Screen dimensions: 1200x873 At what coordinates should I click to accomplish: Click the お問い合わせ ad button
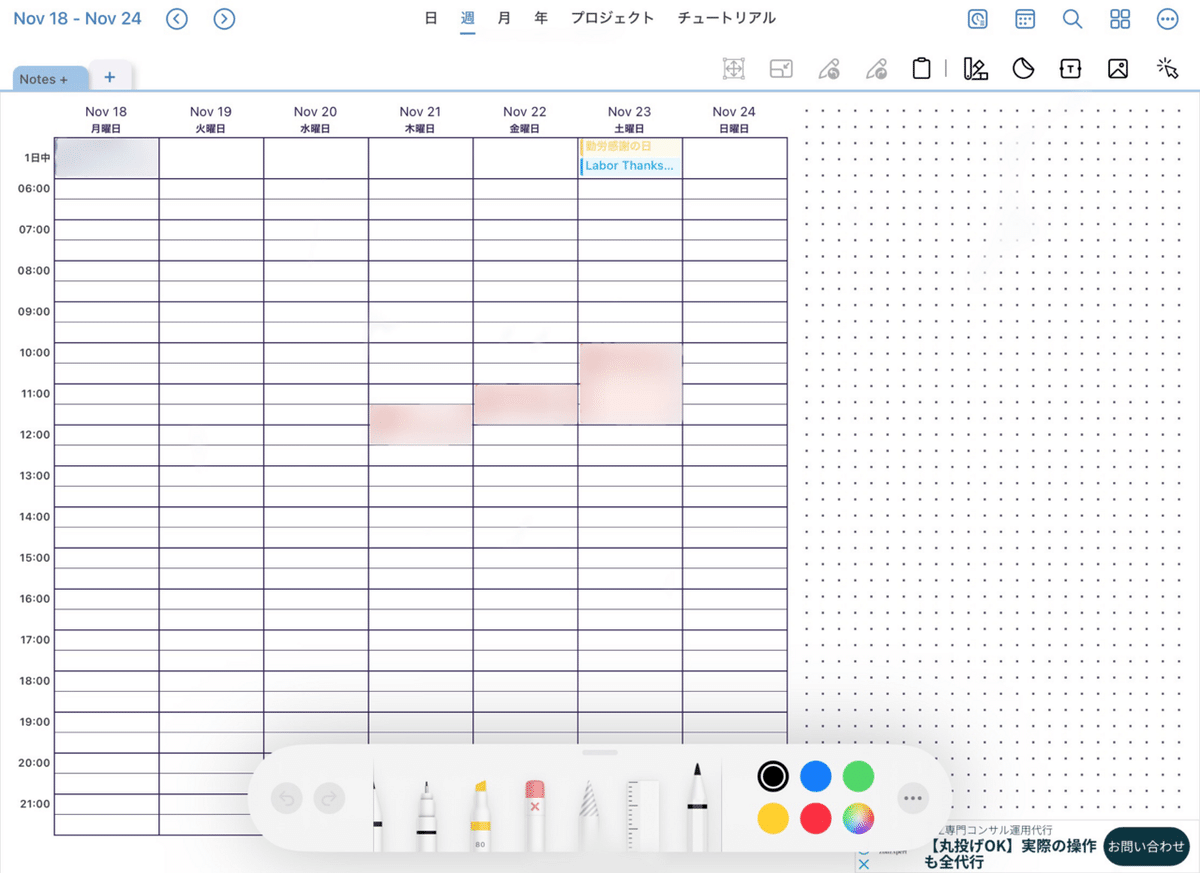[x=1146, y=846]
